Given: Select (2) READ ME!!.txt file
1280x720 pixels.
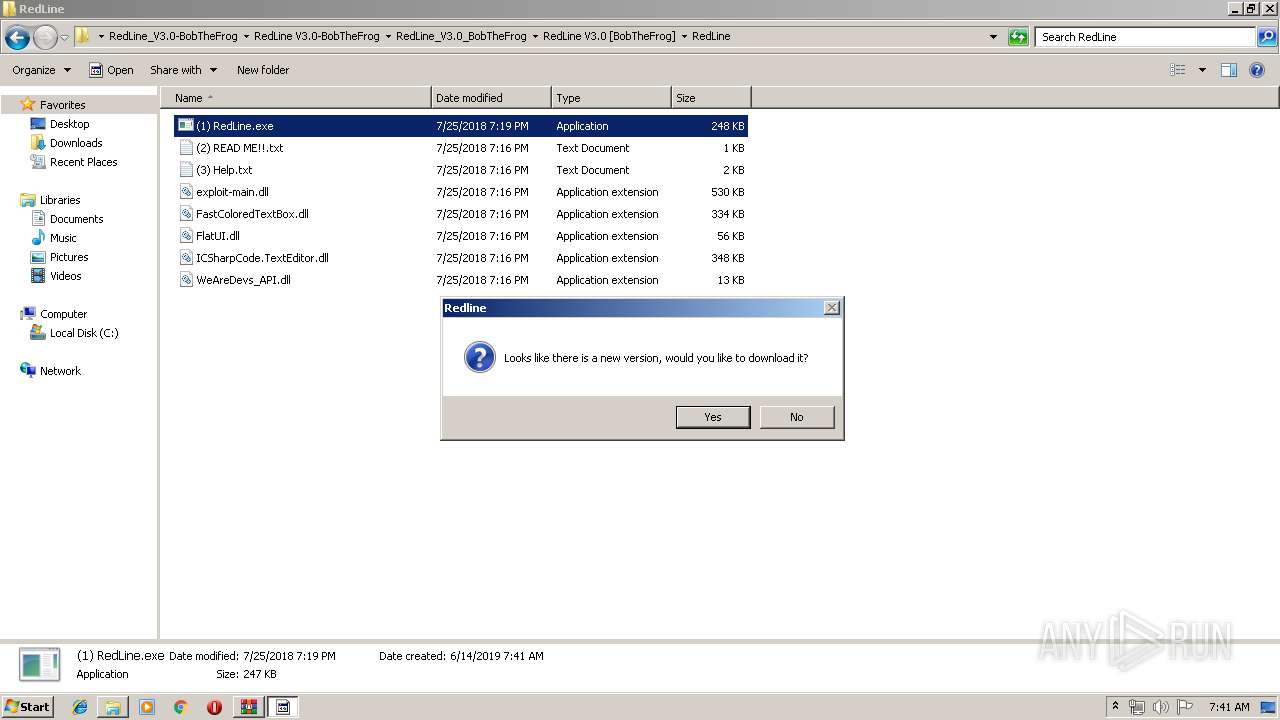Looking at the screenshot, I should (461, 148).
